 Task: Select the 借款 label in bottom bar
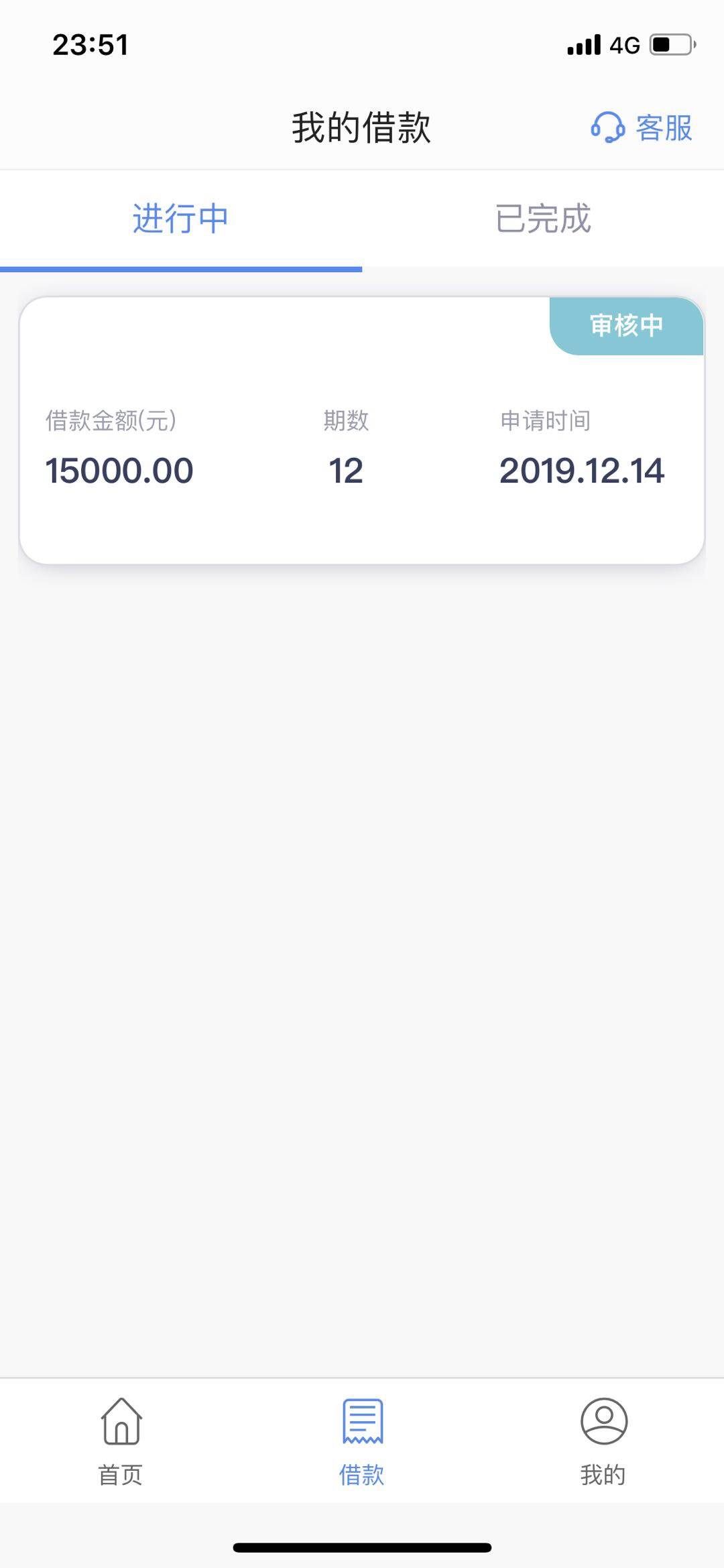(x=362, y=1475)
